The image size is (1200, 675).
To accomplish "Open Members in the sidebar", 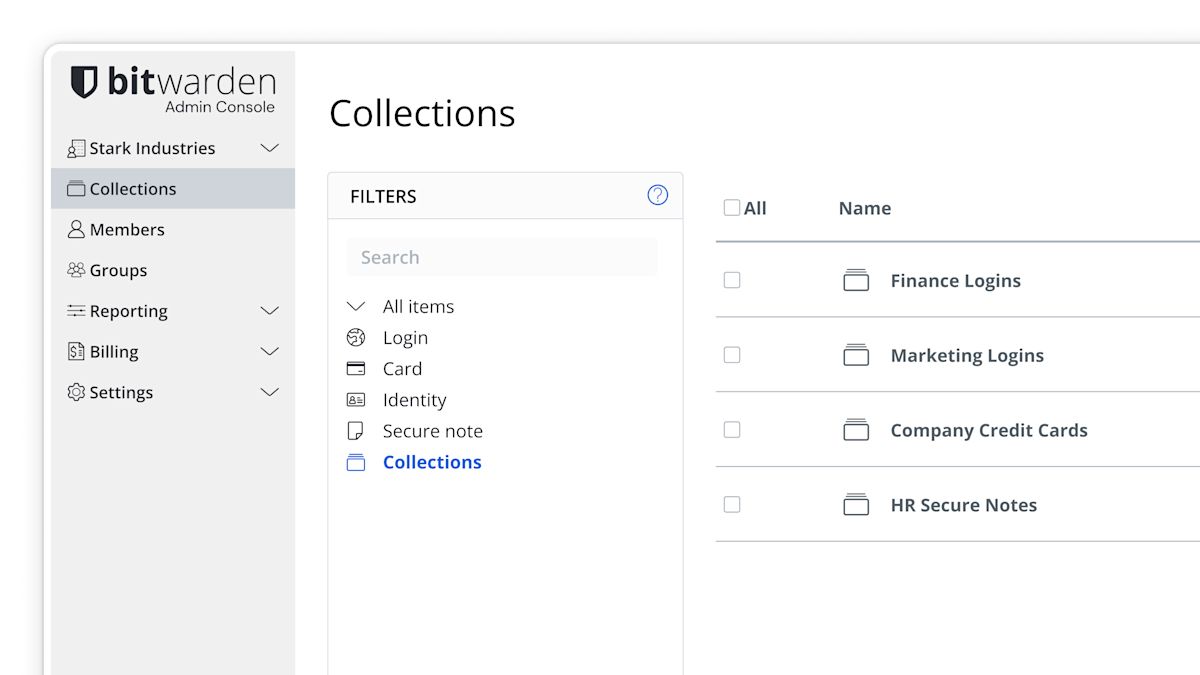I will [127, 230].
